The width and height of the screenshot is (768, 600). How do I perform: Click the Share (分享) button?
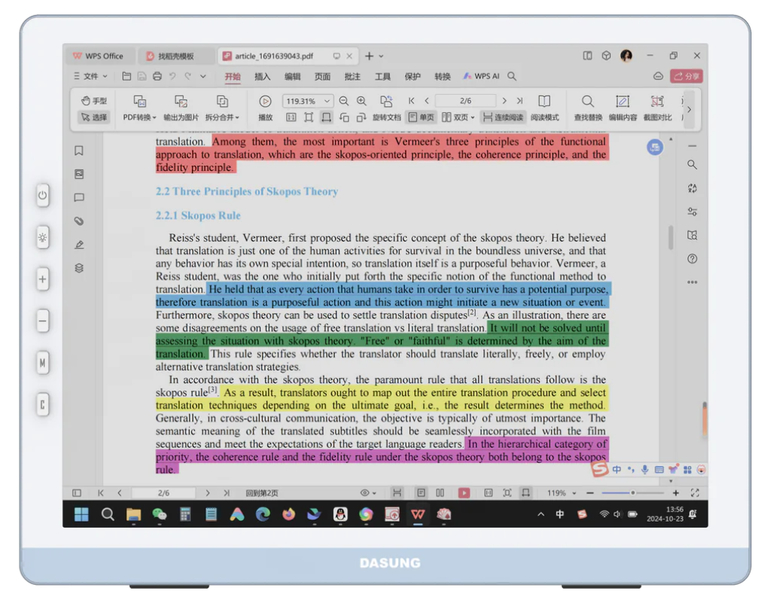coord(687,76)
